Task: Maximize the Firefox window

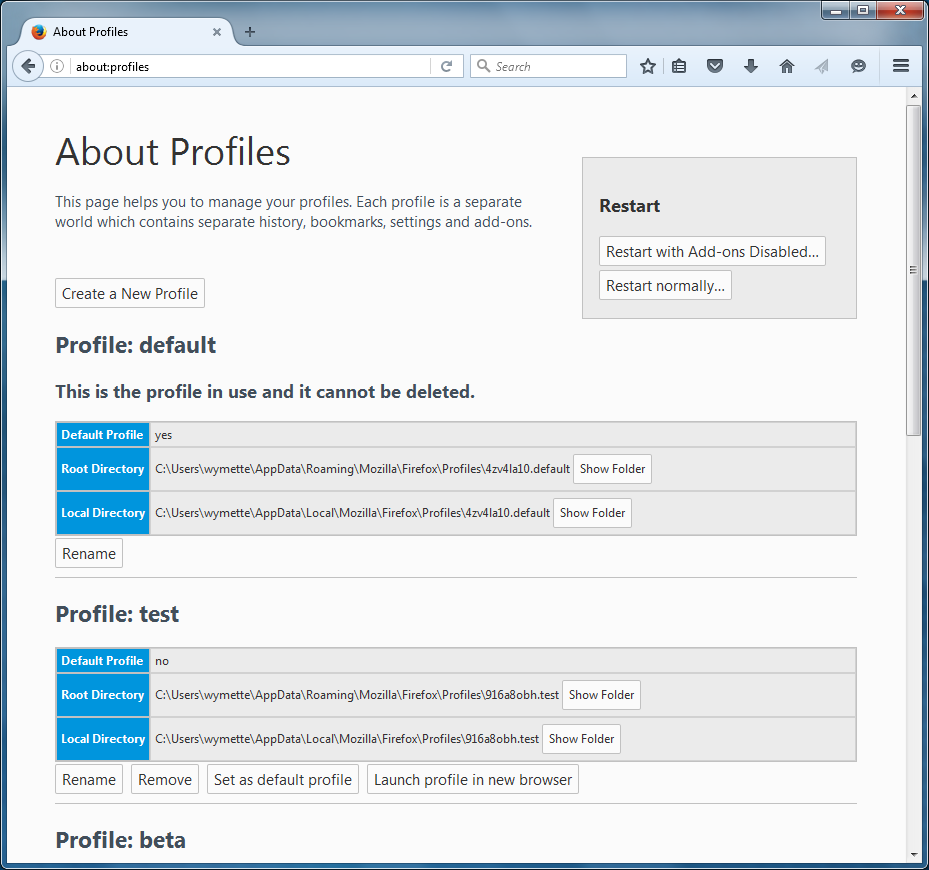Action: 863,10
